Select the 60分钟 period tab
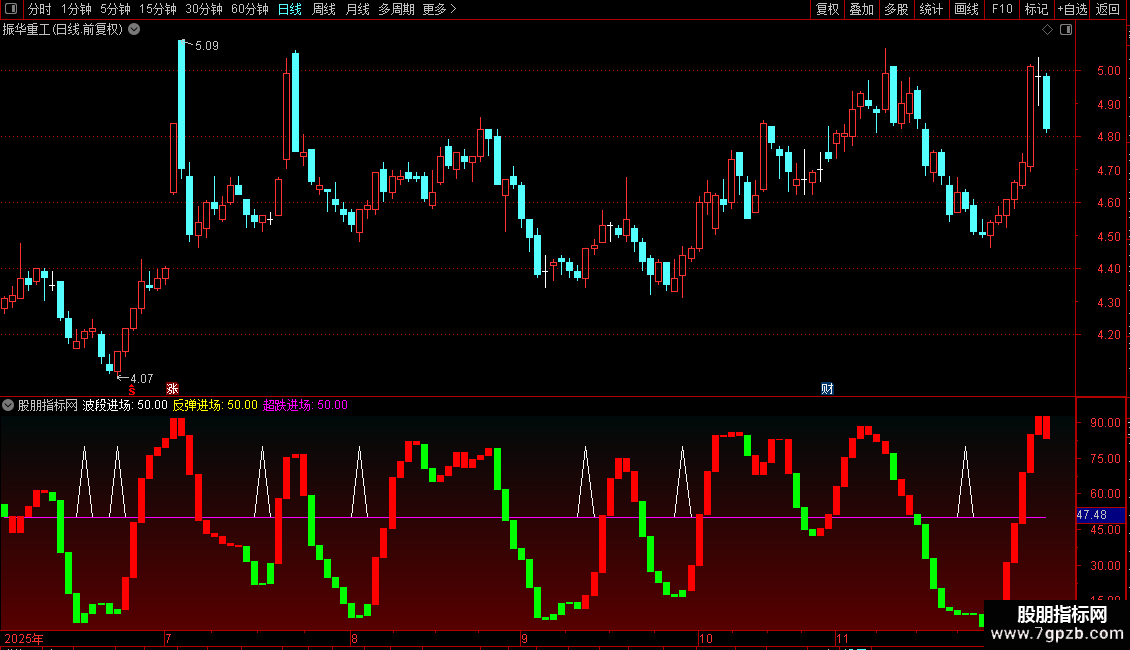Image resolution: width=1130 pixels, height=650 pixels. pos(249,9)
